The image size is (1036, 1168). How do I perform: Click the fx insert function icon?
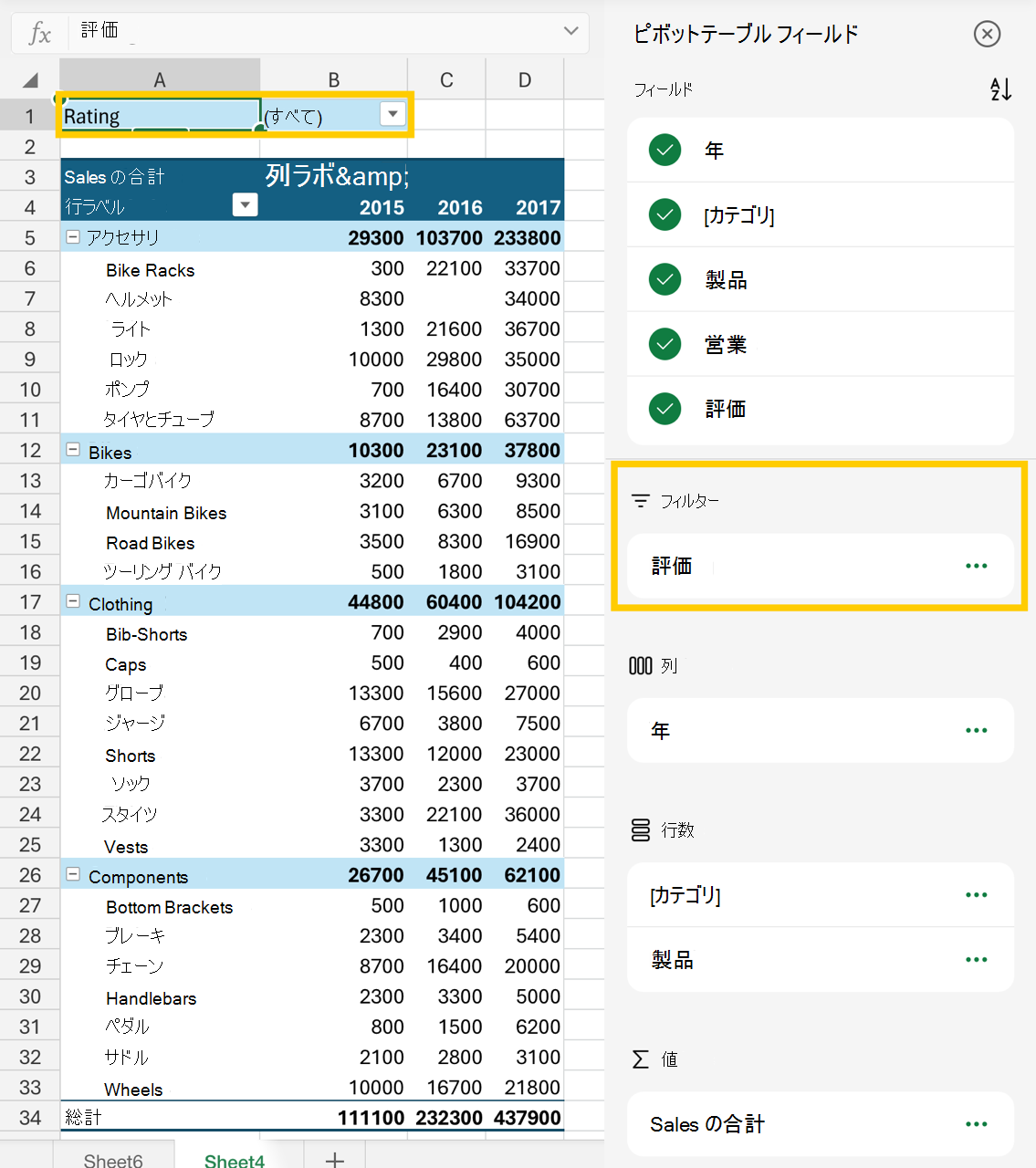39,34
